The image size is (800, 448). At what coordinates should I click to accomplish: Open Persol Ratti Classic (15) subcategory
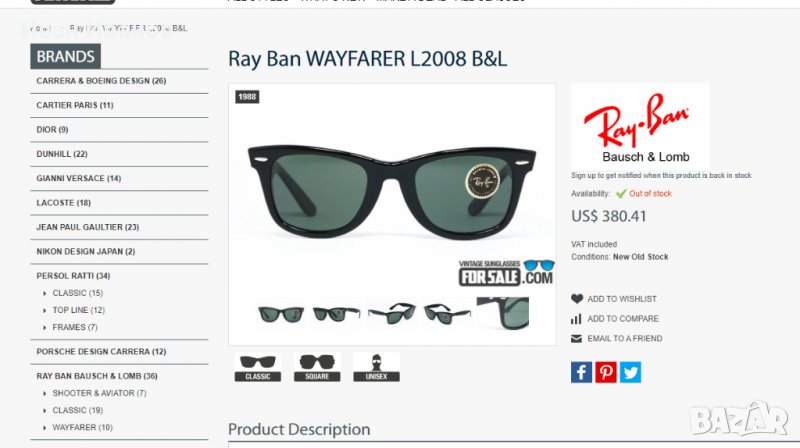(x=78, y=293)
